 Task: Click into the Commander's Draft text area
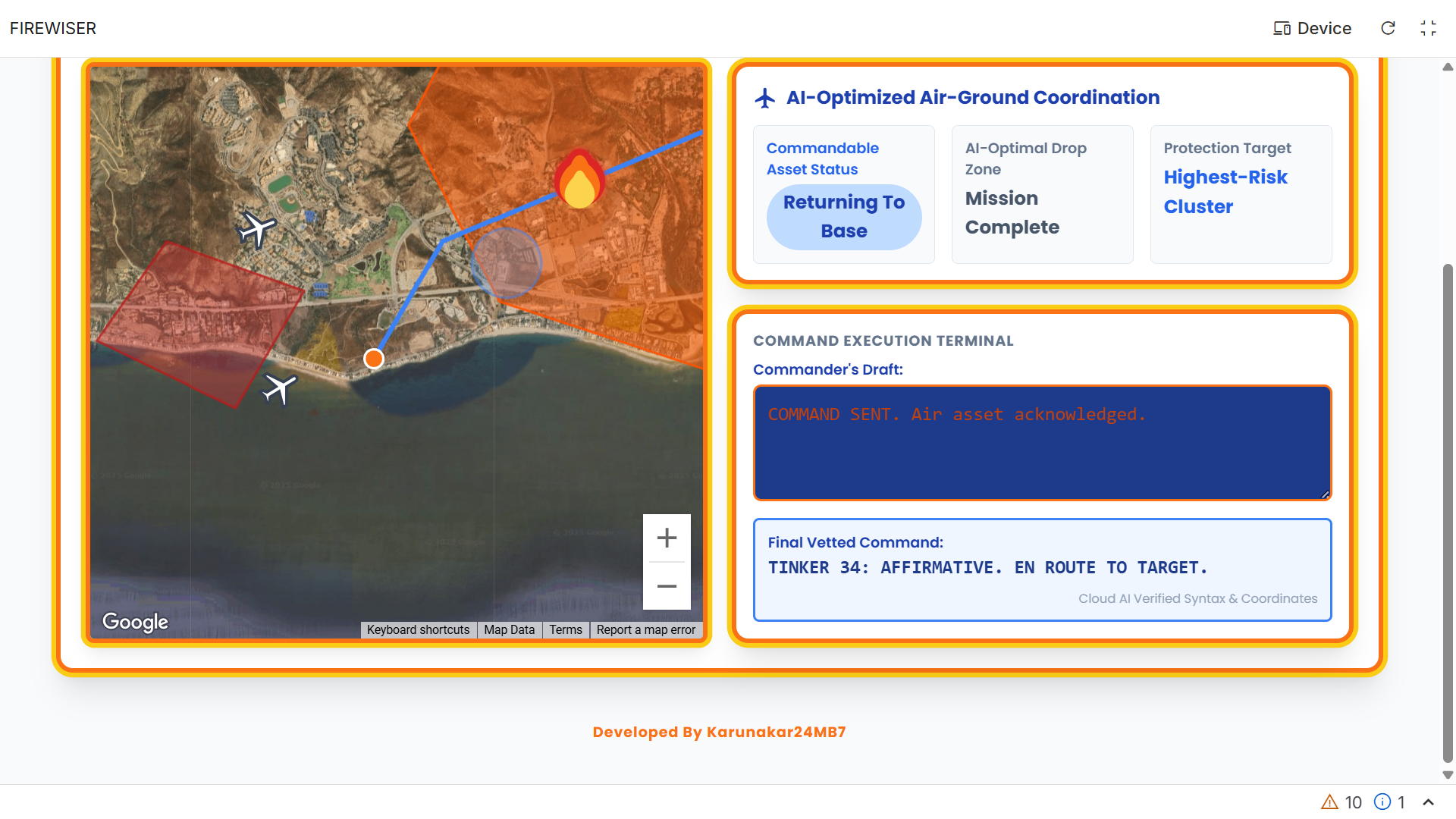tap(1042, 444)
